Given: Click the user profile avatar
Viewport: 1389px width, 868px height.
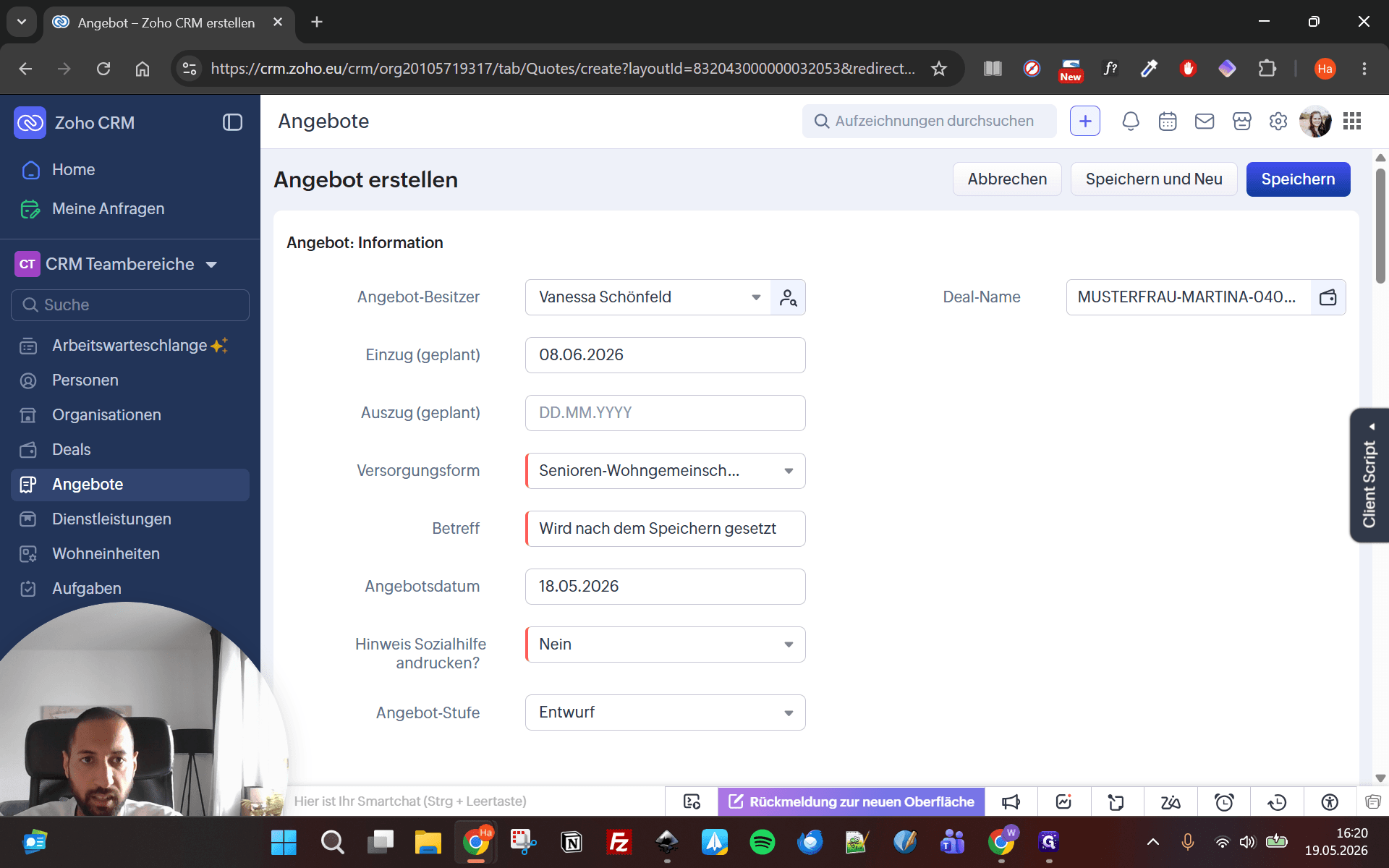Looking at the screenshot, I should (x=1314, y=122).
